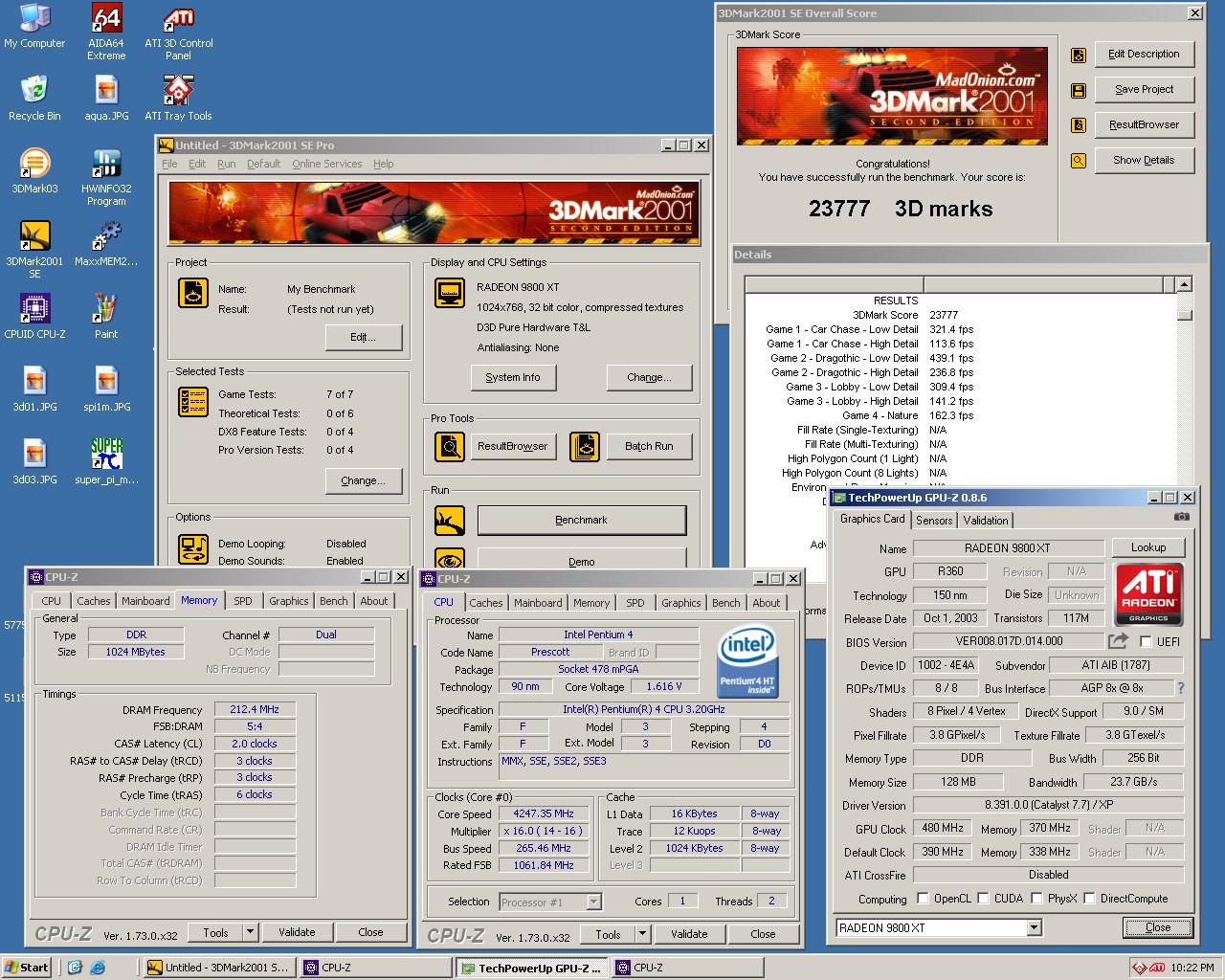Open 3DMark2001 SE desktop shortcut
This screenshot has width=1225, height=980.
(34, 250)
